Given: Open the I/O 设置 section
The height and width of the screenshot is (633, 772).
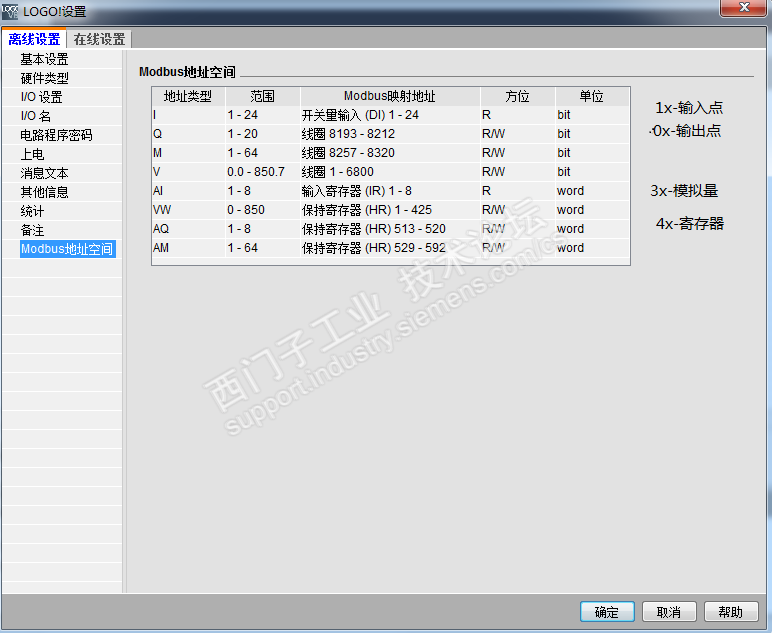Looking at the screenshot, I should (x=41, y=97).
